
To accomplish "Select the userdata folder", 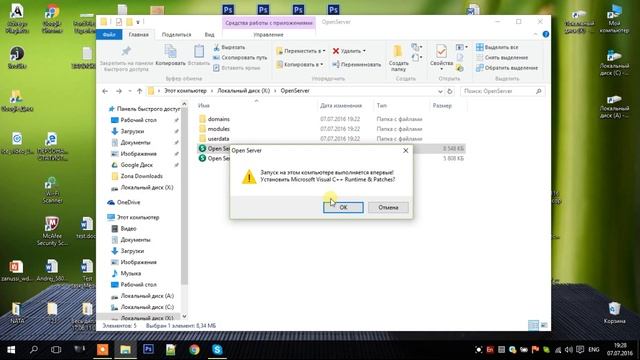I will point(218,139).
